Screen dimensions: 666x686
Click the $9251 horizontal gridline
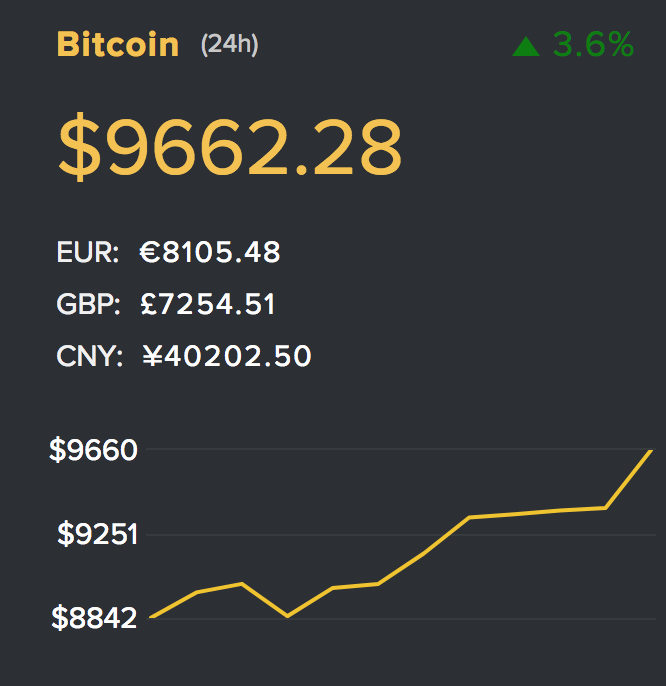[x=401, y=535]
